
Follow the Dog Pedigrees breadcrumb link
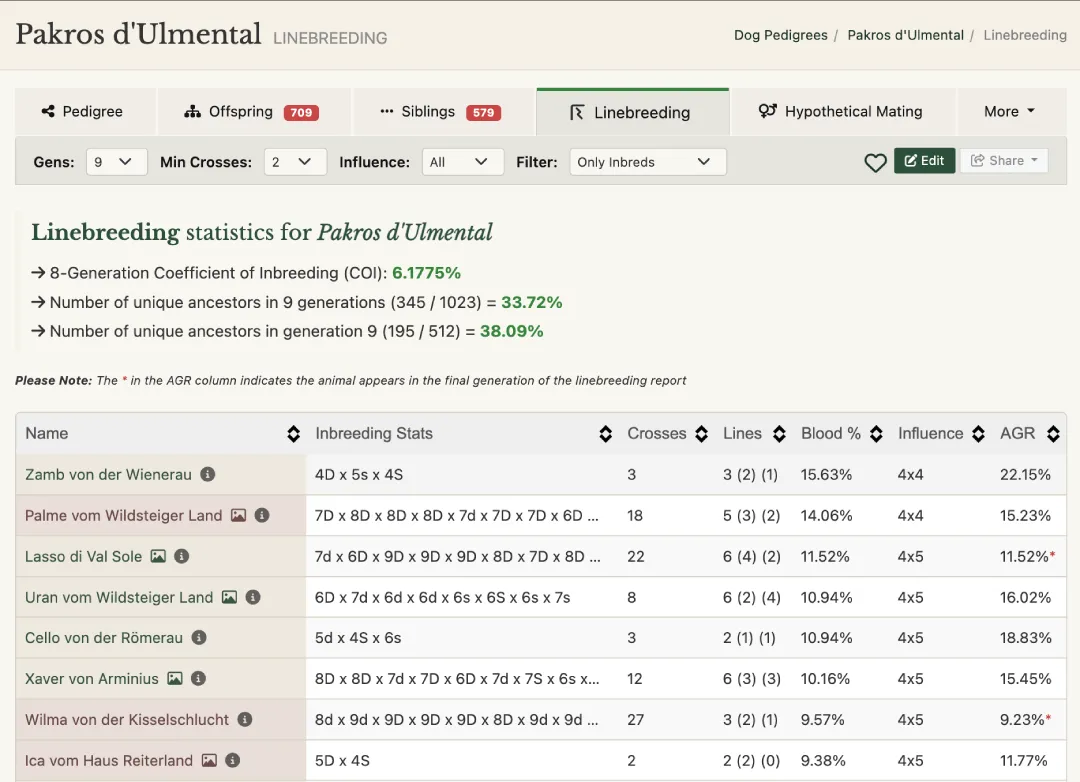pos(780,35)
